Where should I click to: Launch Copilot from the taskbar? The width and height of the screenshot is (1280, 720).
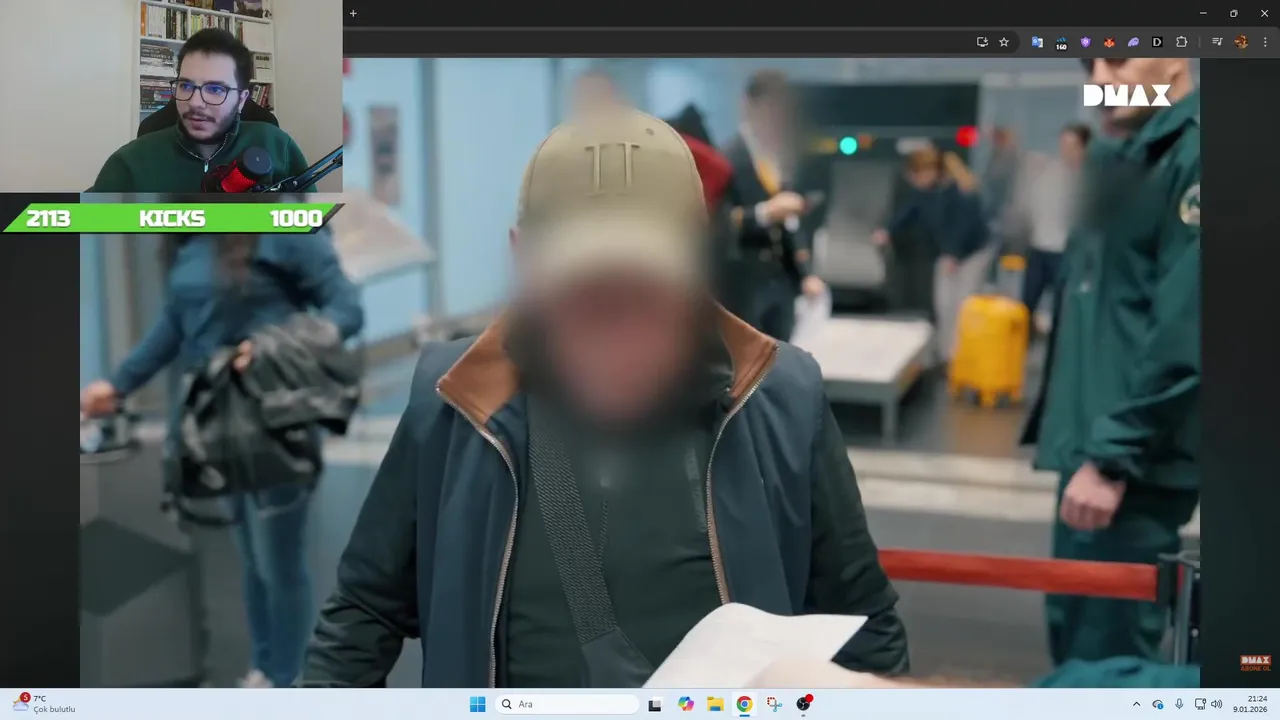coord(686,704)
